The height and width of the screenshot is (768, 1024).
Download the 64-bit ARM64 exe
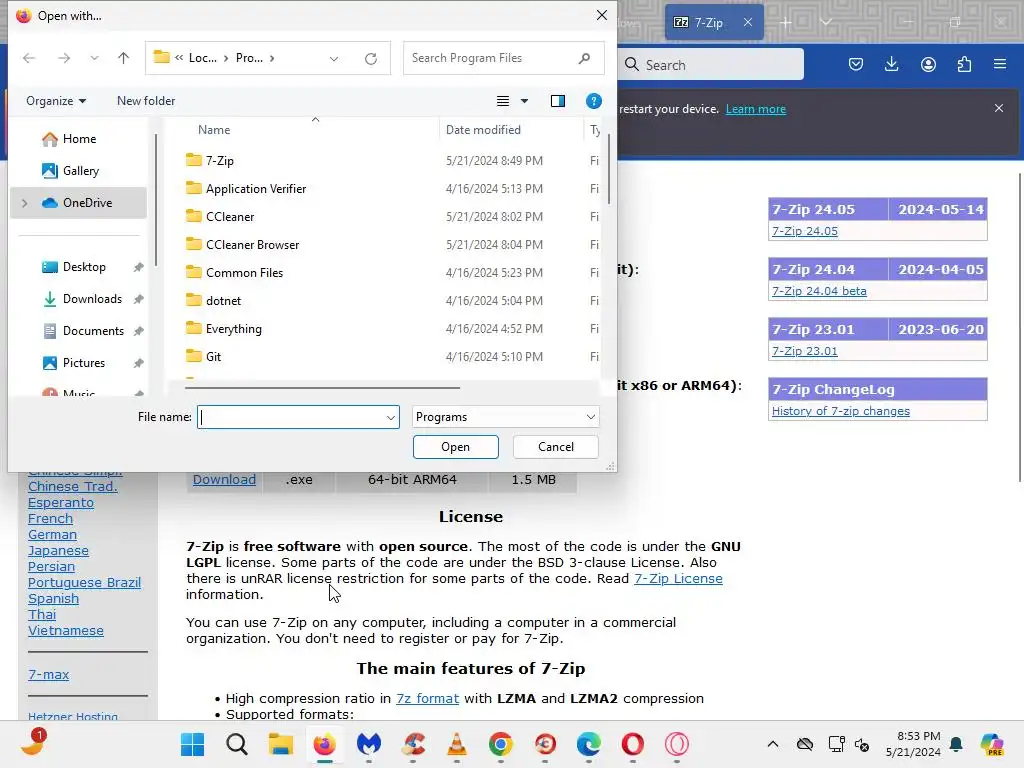pos(224,479)
